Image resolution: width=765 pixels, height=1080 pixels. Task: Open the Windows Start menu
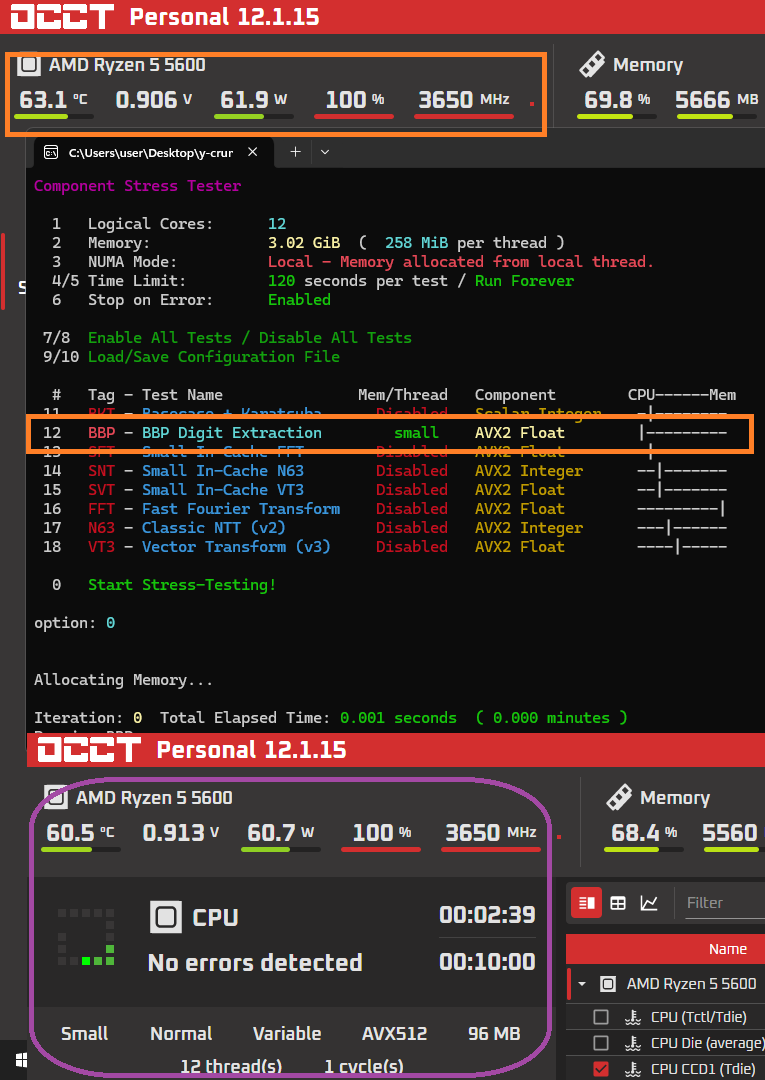tap(19, 1059)
